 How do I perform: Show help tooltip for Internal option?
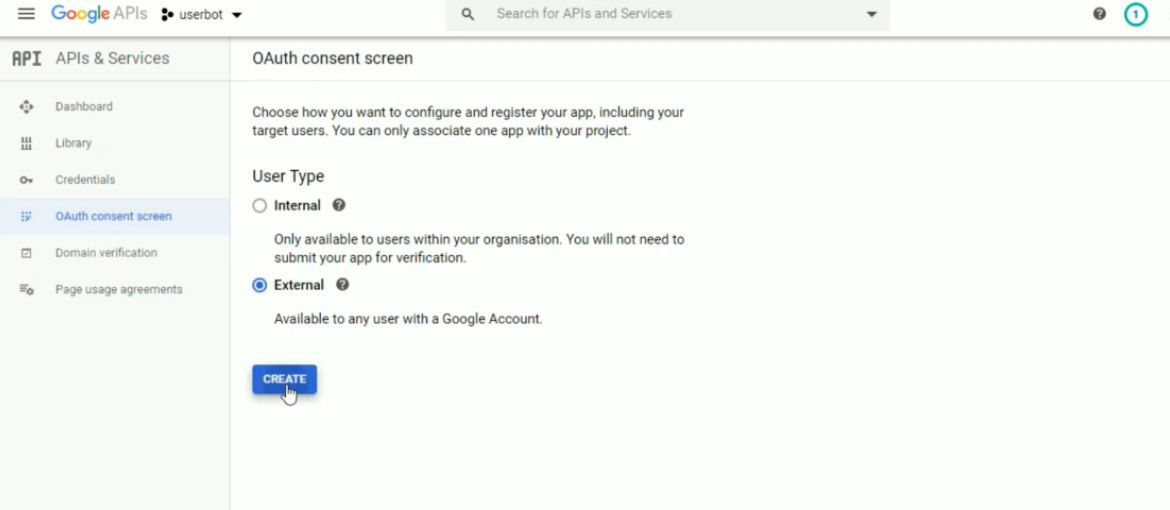coord(339,205)
